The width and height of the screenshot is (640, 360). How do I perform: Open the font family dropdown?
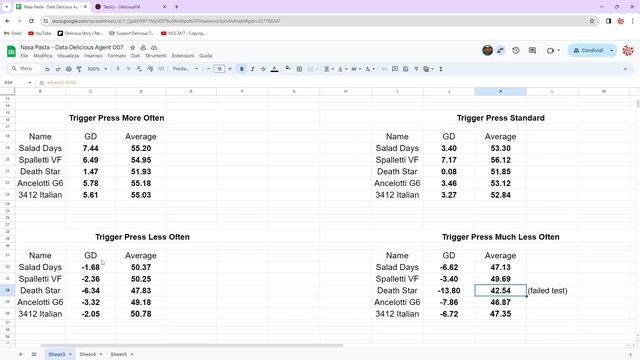(x=185, y=69)
